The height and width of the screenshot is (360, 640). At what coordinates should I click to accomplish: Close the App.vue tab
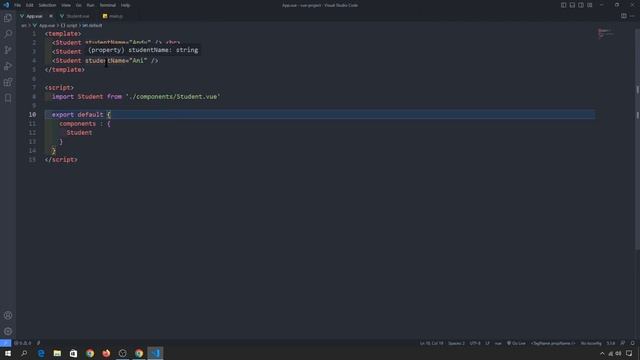coord(51,16)
